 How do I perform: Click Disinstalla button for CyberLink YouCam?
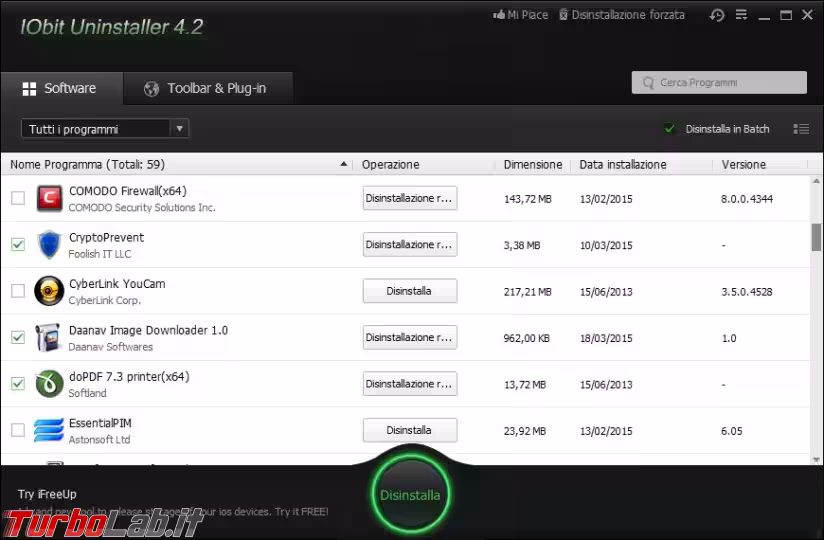pos(409,290)
